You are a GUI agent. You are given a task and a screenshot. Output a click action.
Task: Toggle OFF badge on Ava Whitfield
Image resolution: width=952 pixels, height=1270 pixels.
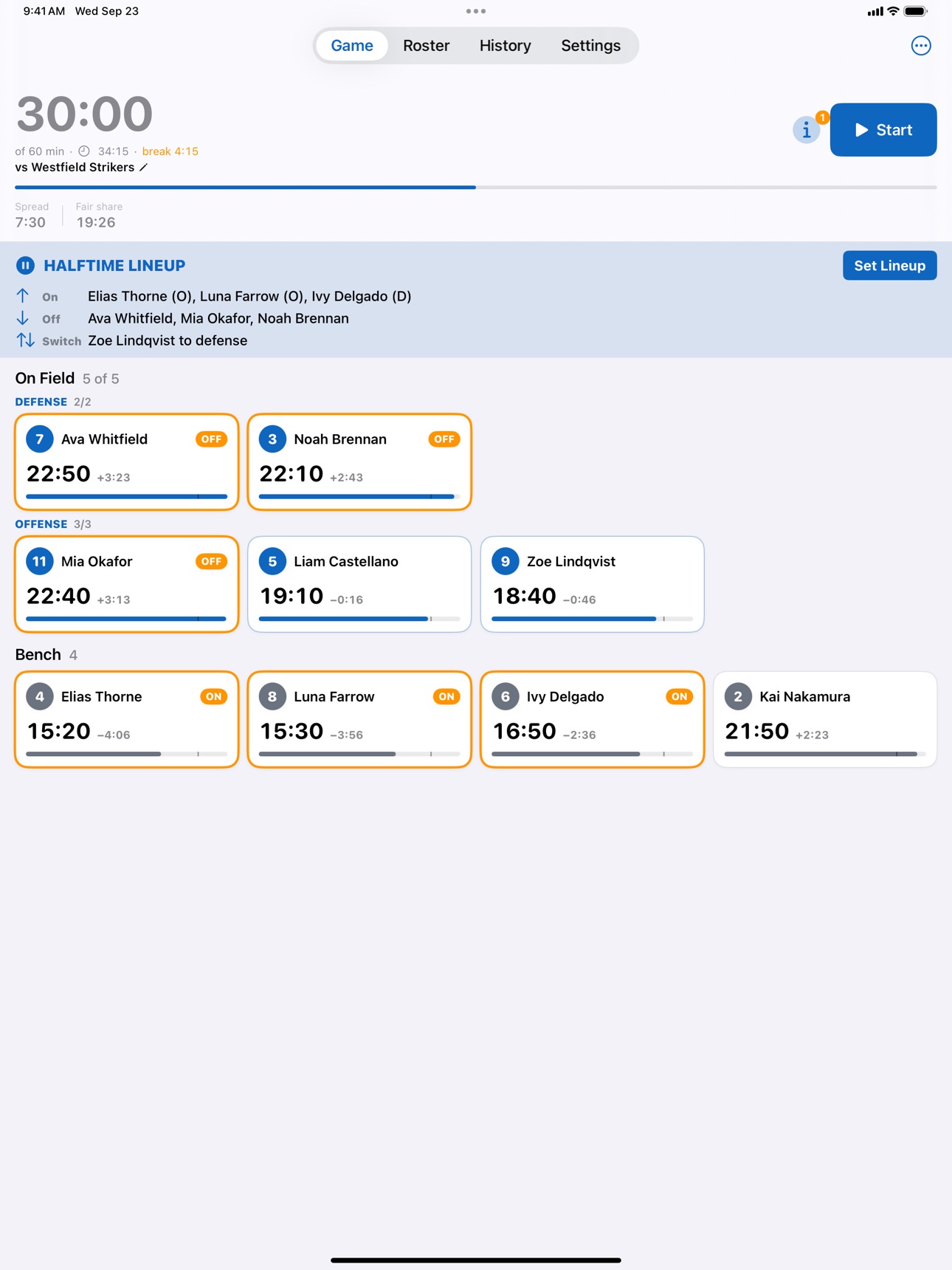pyautogui.click(x=211, y=439)
